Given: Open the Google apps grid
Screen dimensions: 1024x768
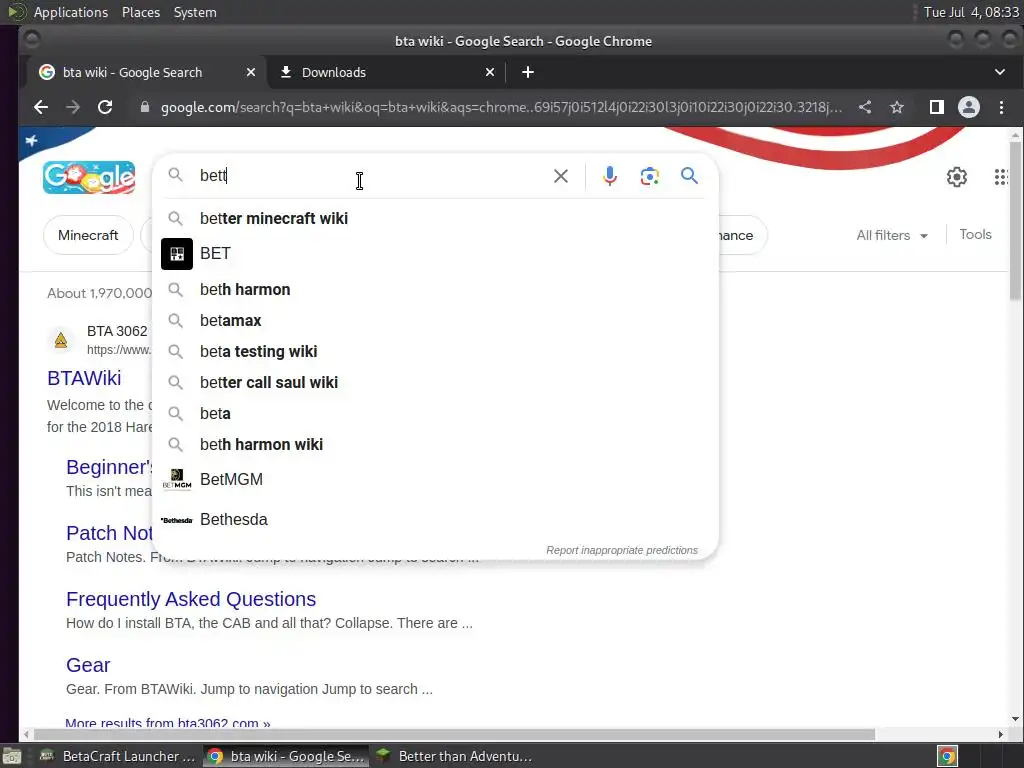Looking at the screenshot, I should 1001,177.
